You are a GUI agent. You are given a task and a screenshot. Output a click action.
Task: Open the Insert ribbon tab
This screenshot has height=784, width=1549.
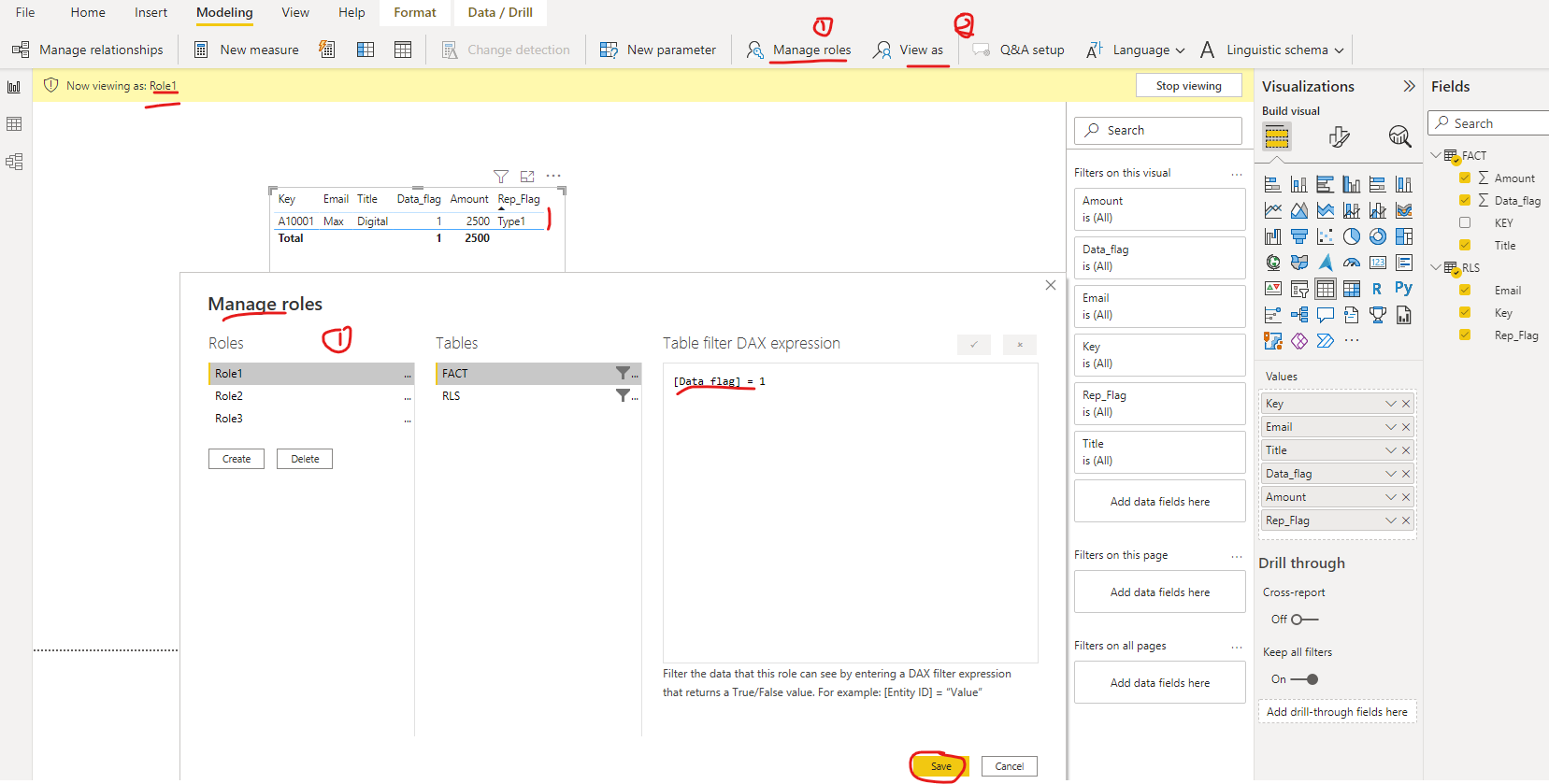click(151, 12)
